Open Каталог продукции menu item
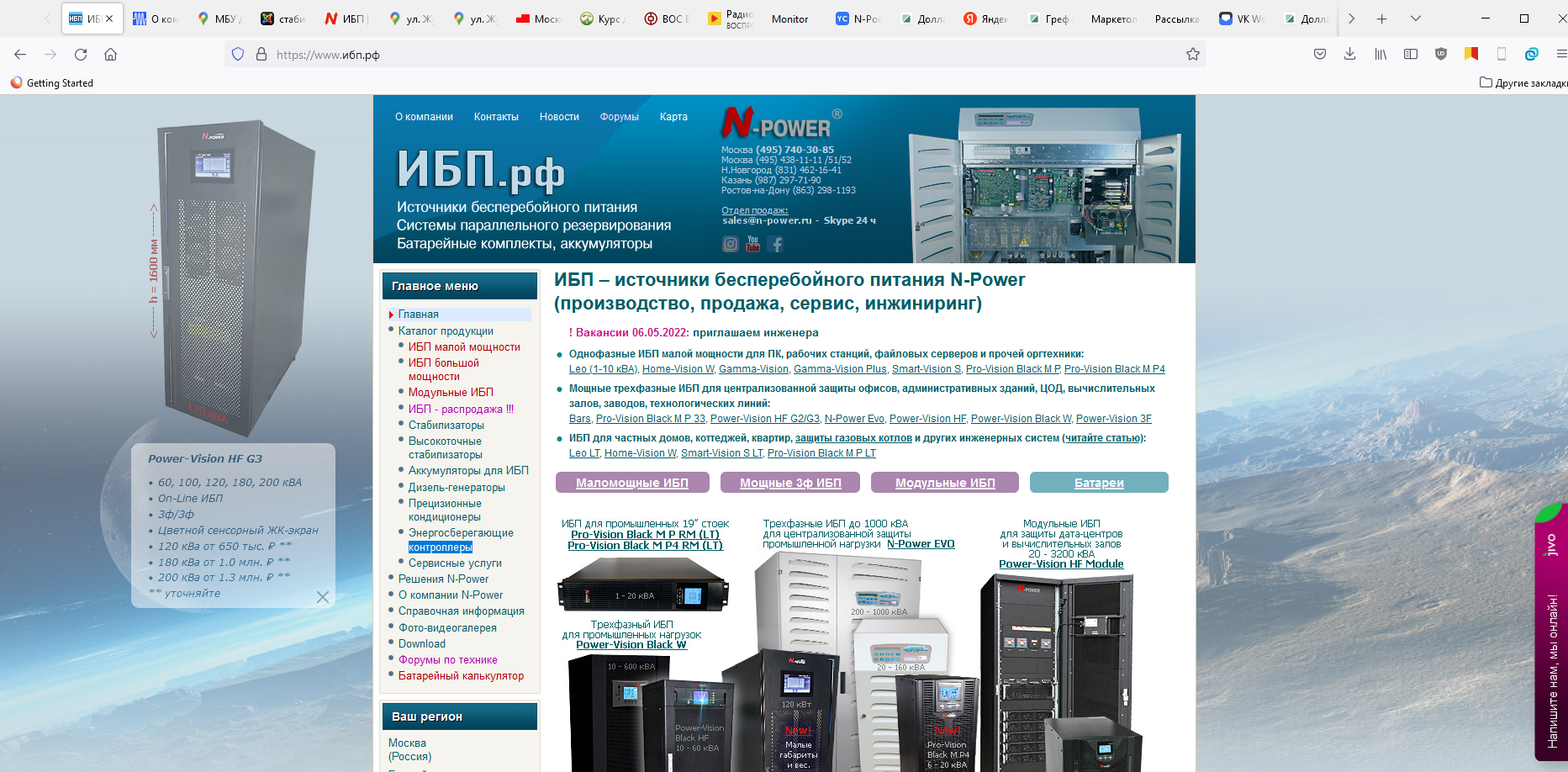This screenshot has height=772, width=1568. coord(446,331)
